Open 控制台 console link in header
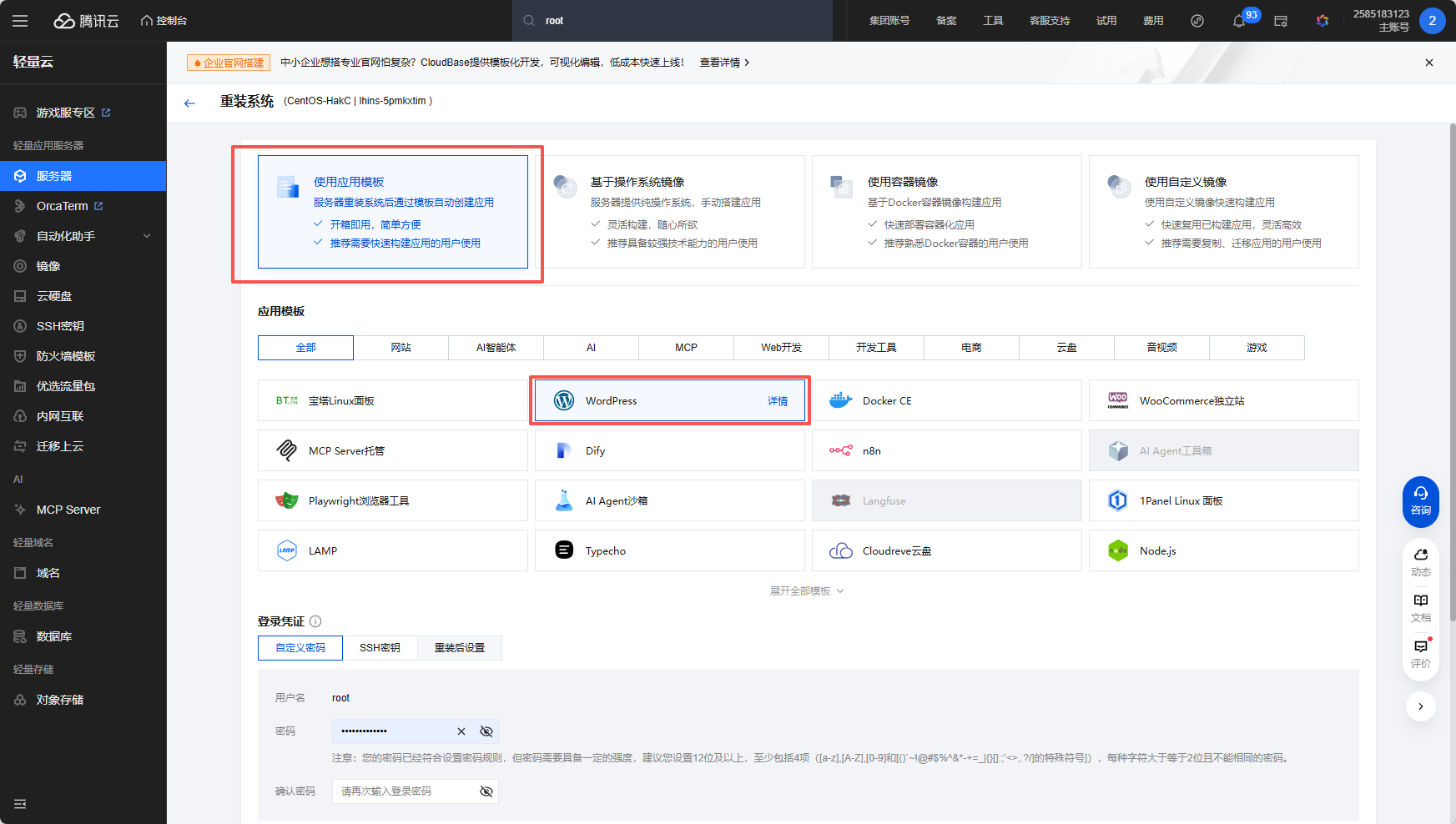 point(164,21)
